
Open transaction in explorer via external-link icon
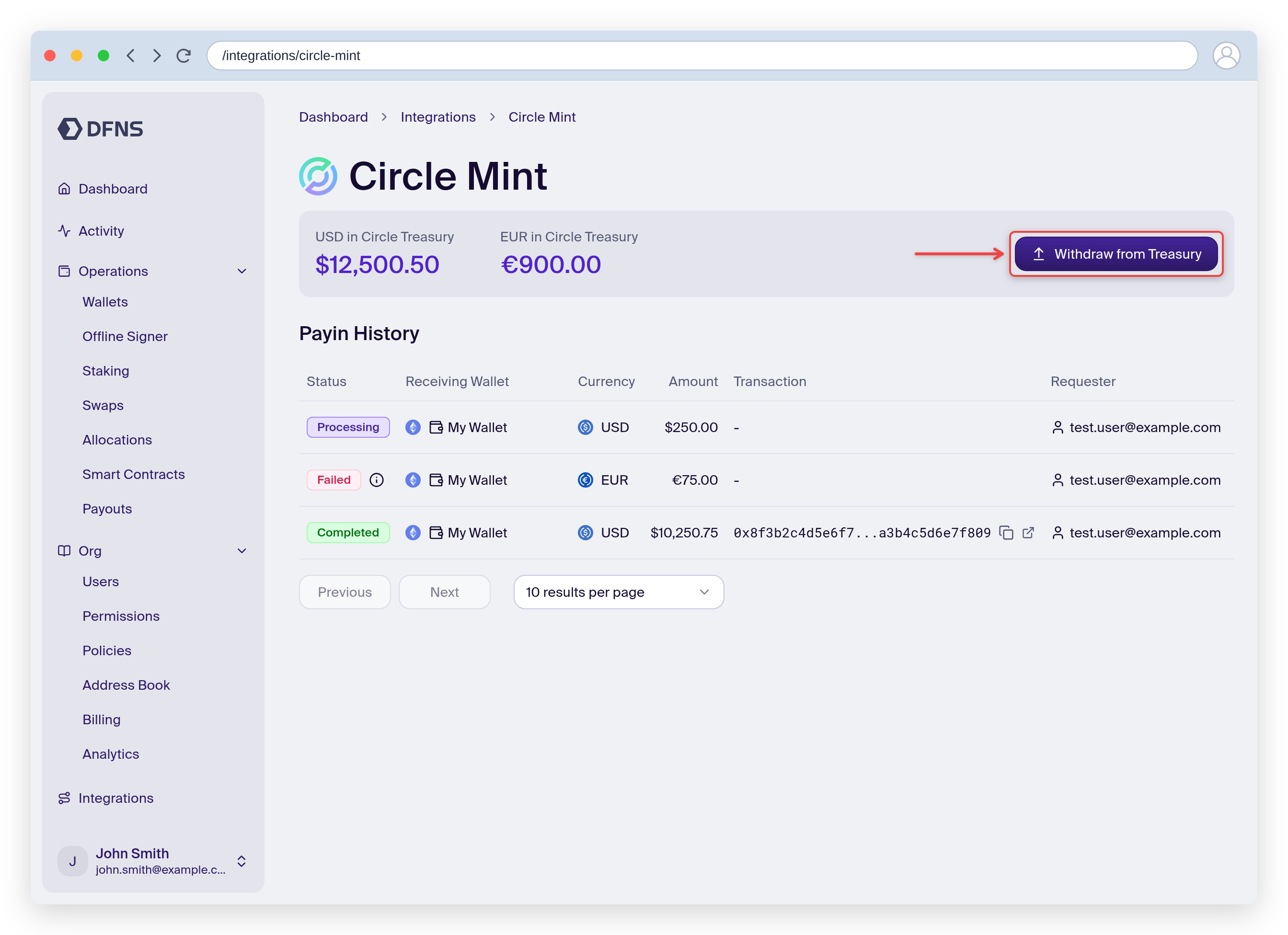tap(1028, 533)
